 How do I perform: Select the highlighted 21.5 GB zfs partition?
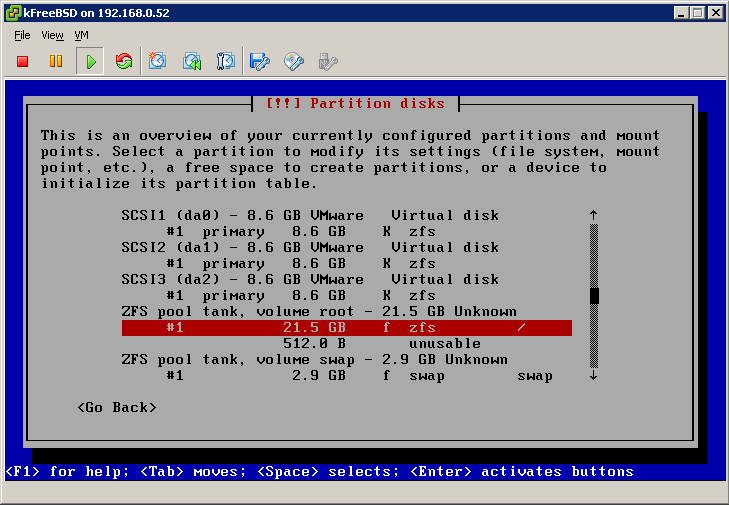(347, 328)
